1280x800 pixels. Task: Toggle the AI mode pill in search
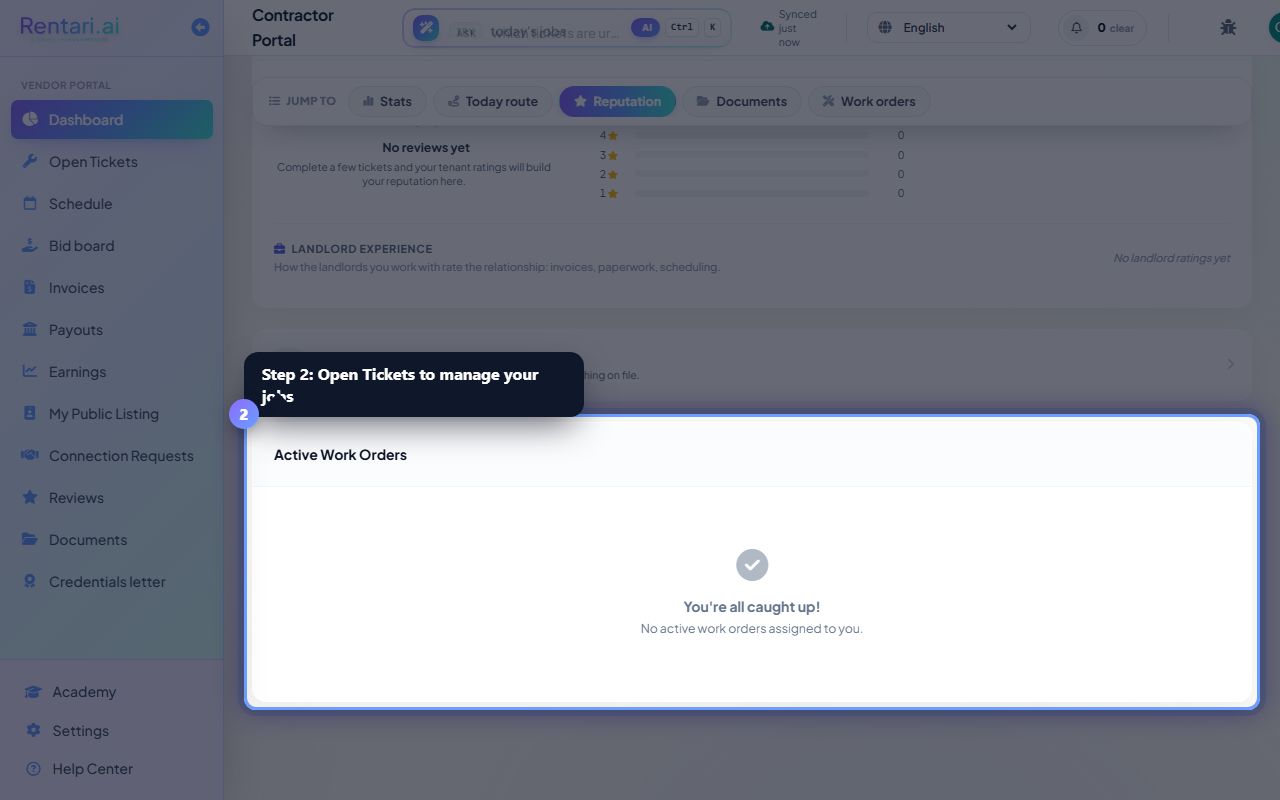point(645,27)
